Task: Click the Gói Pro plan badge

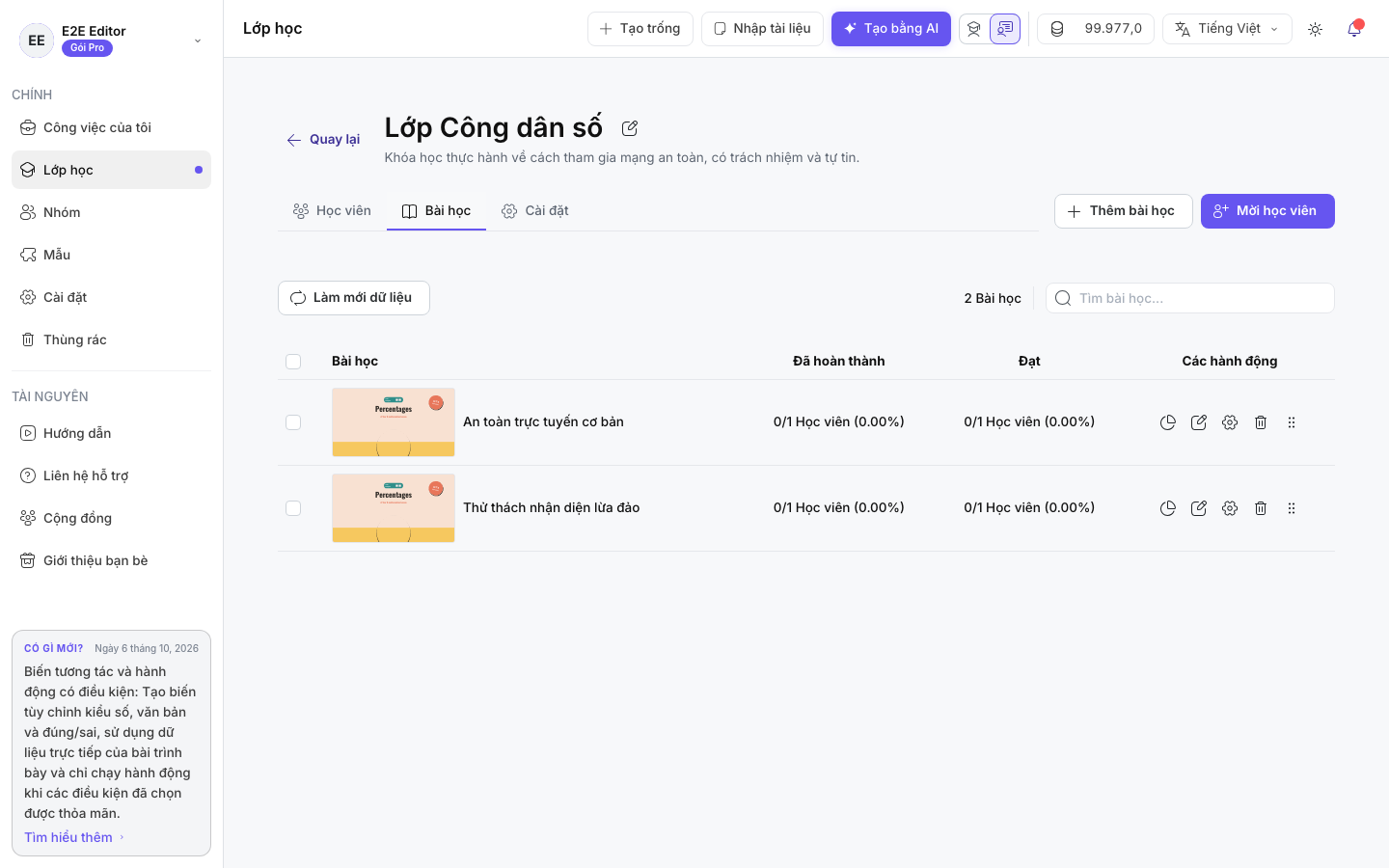Action: coord(87,48)
